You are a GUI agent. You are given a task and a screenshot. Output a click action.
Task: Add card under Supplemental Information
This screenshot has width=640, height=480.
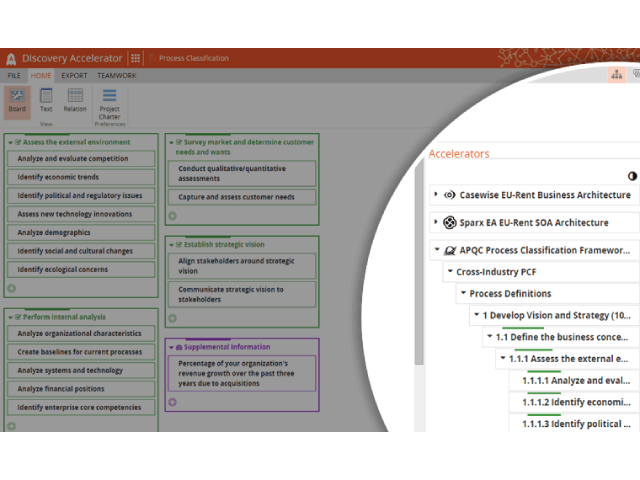coord(172,402)
